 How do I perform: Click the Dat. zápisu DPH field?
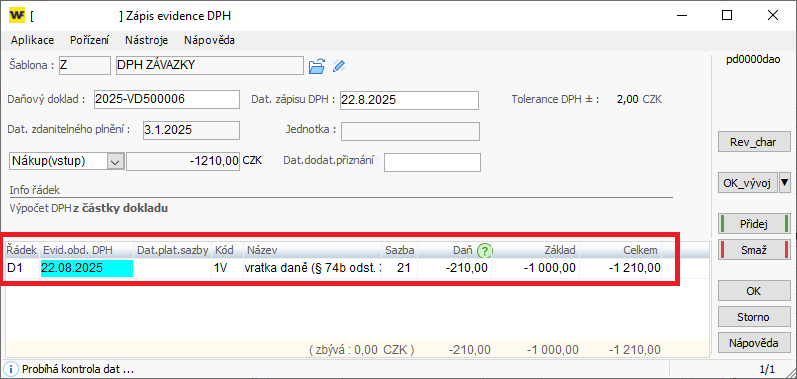[x=409, y=100]
